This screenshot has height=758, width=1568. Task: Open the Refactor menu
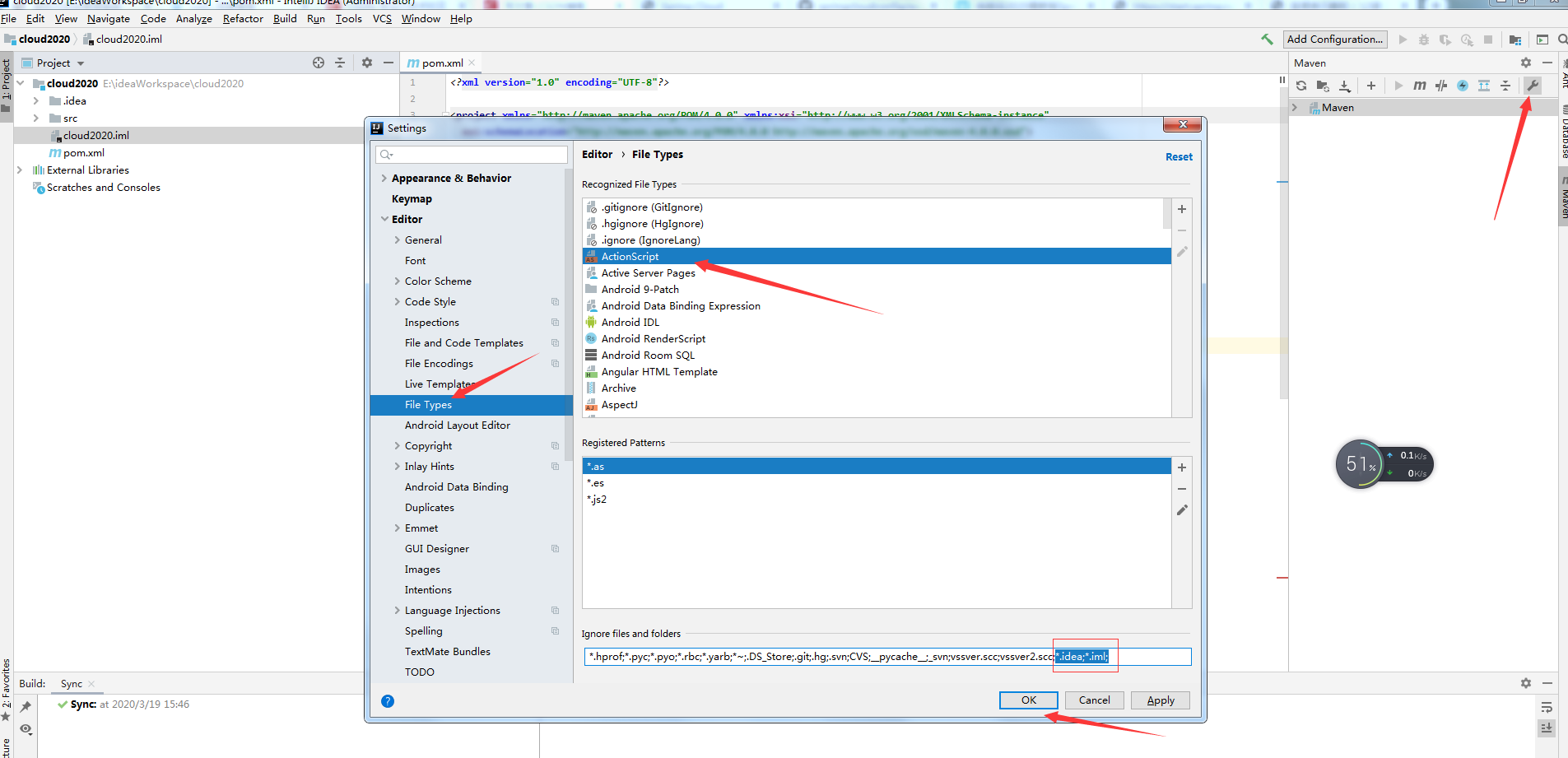[x=243, y=18]
